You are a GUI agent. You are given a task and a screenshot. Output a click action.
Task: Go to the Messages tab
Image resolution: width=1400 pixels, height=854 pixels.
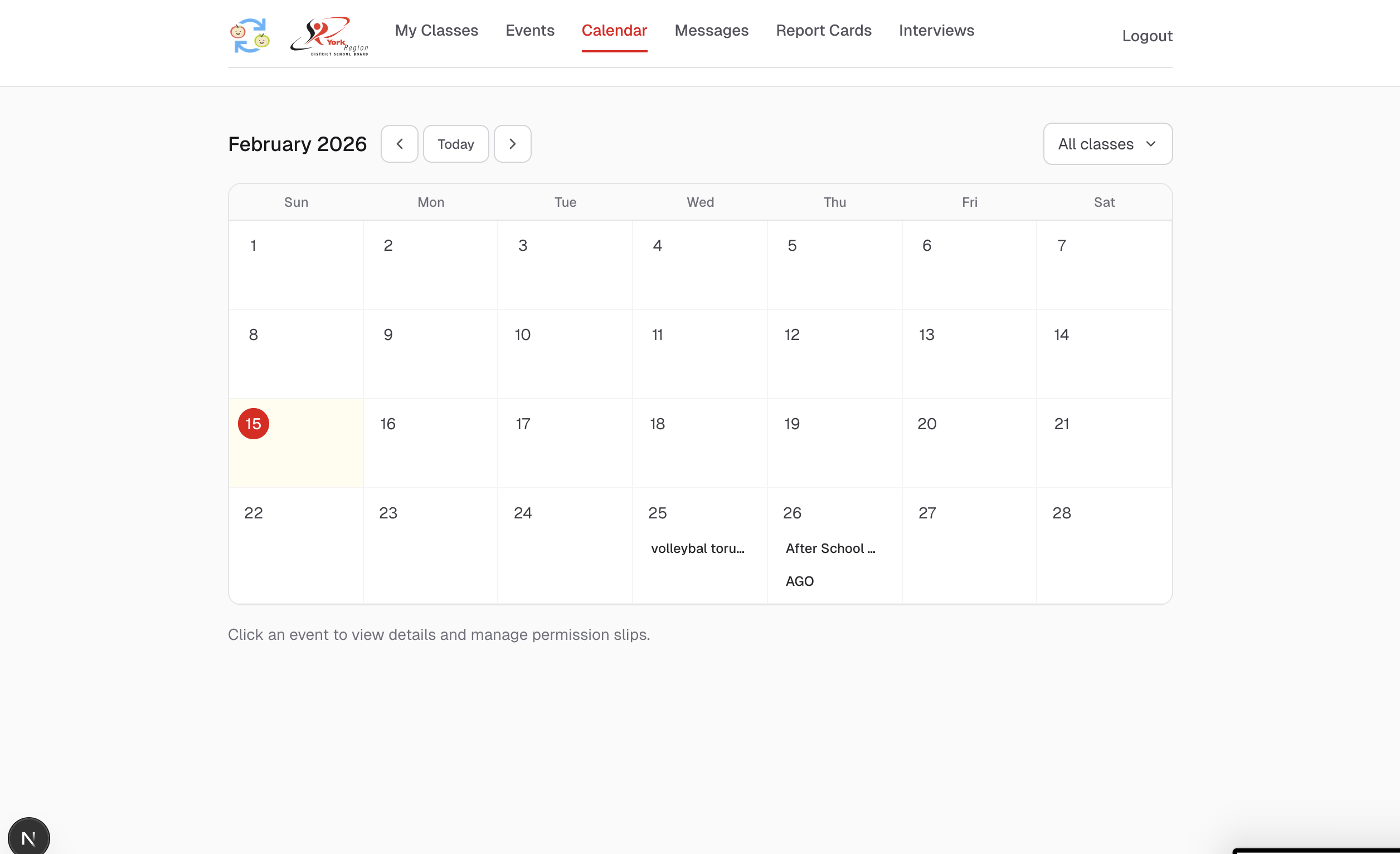(x=711, y=31)
